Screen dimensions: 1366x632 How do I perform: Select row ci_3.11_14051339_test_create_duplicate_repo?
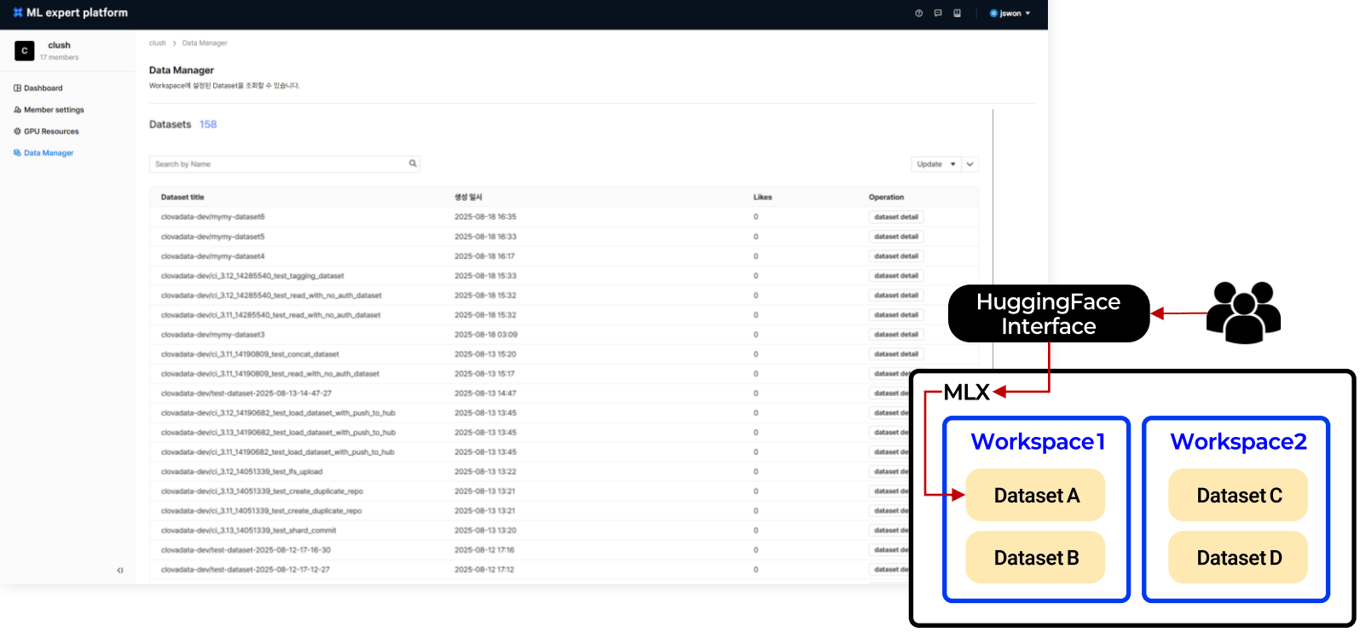coord(564,510)
